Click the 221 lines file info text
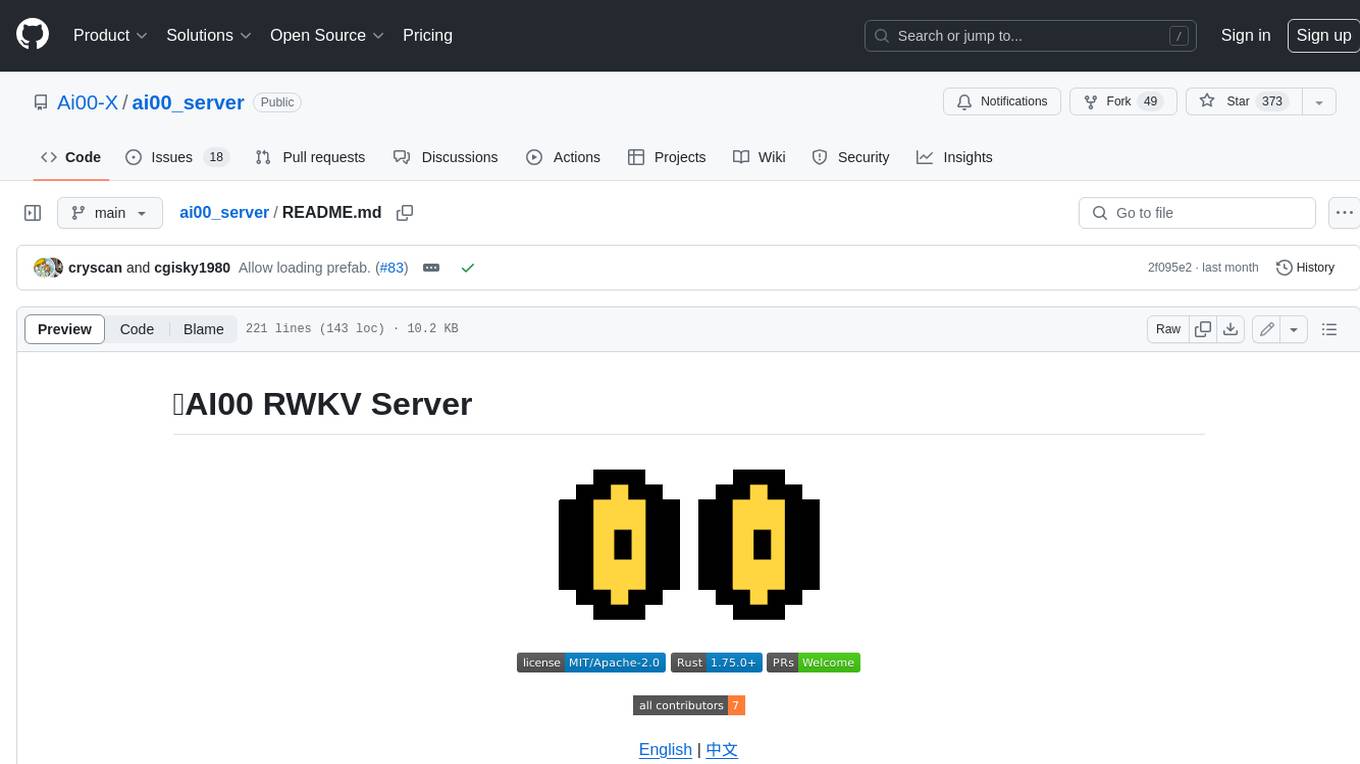1360x764 pixels. [x=352, y=328]
